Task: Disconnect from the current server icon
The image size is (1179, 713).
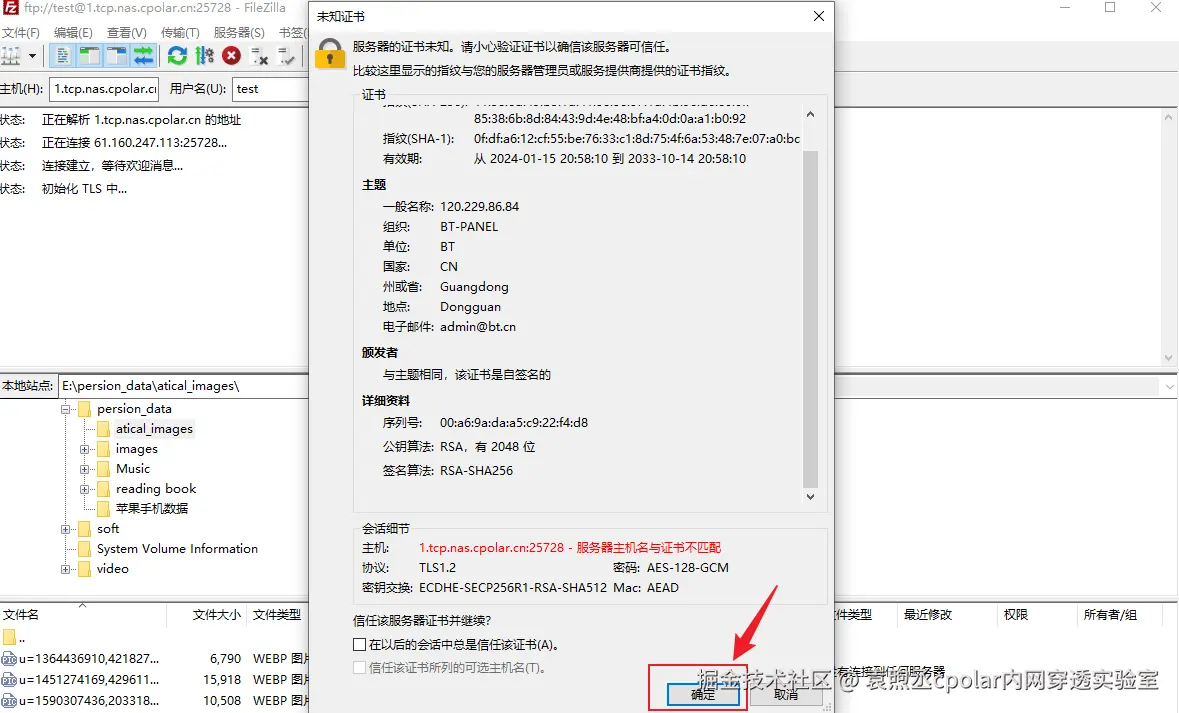Action: point(259,56)
